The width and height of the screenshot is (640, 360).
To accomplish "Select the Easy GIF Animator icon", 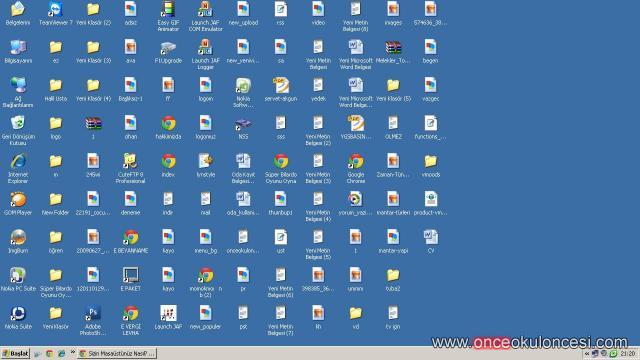I will click(168, 16).
